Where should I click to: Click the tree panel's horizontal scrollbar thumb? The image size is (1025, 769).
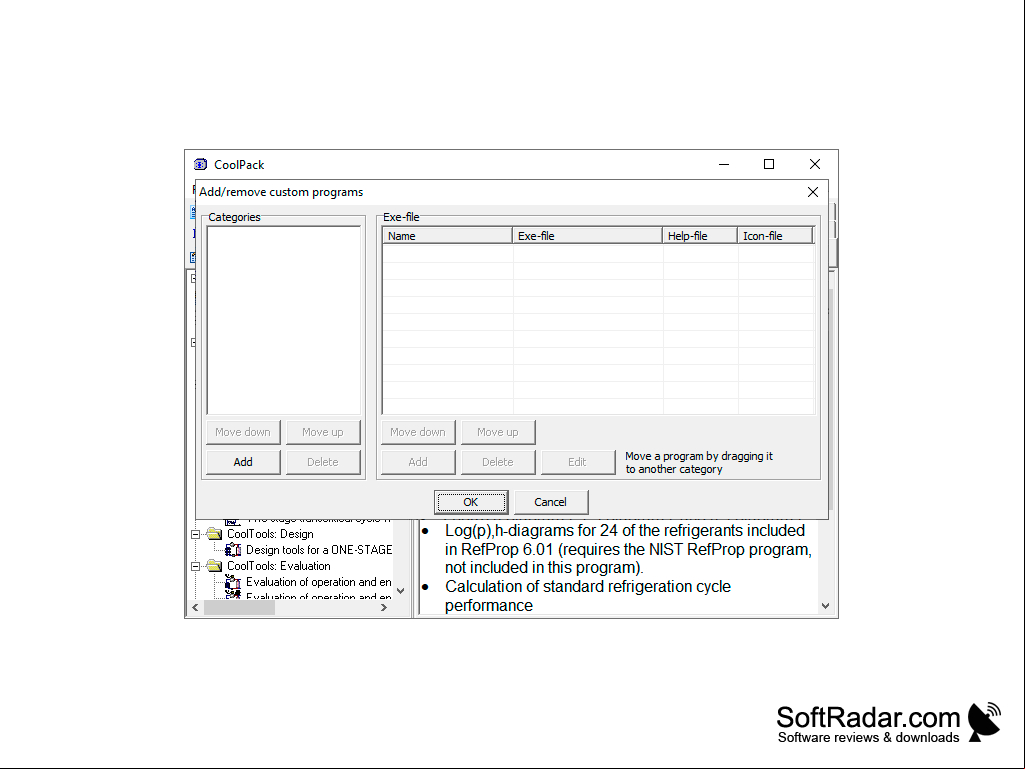(x=239, y=607)
